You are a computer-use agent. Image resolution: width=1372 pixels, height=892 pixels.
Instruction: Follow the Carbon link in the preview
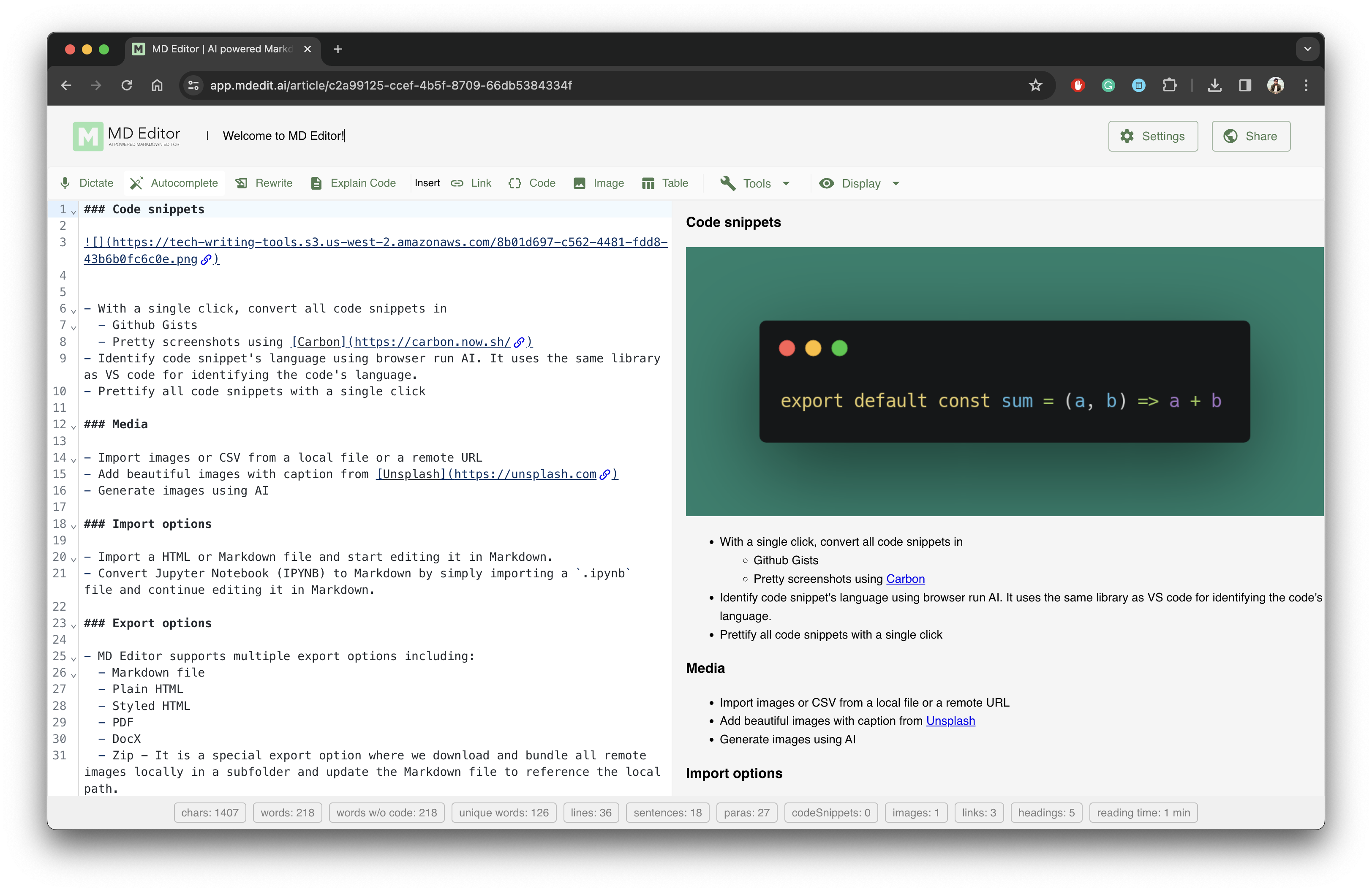pos(904,579)
